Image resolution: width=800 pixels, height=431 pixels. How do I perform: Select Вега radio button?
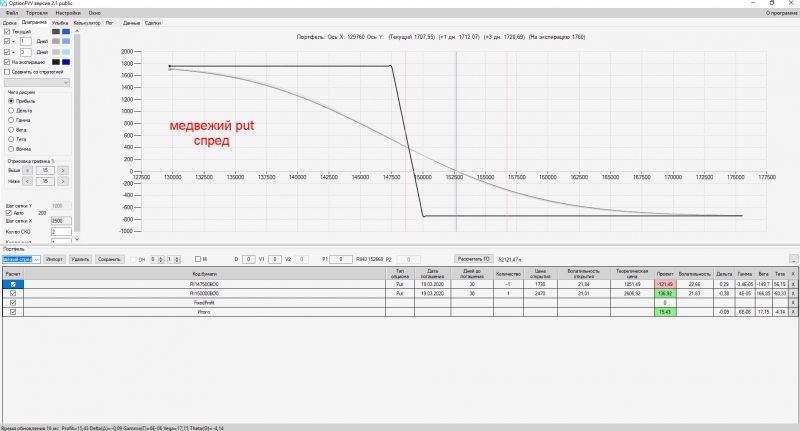coord(11,130)
